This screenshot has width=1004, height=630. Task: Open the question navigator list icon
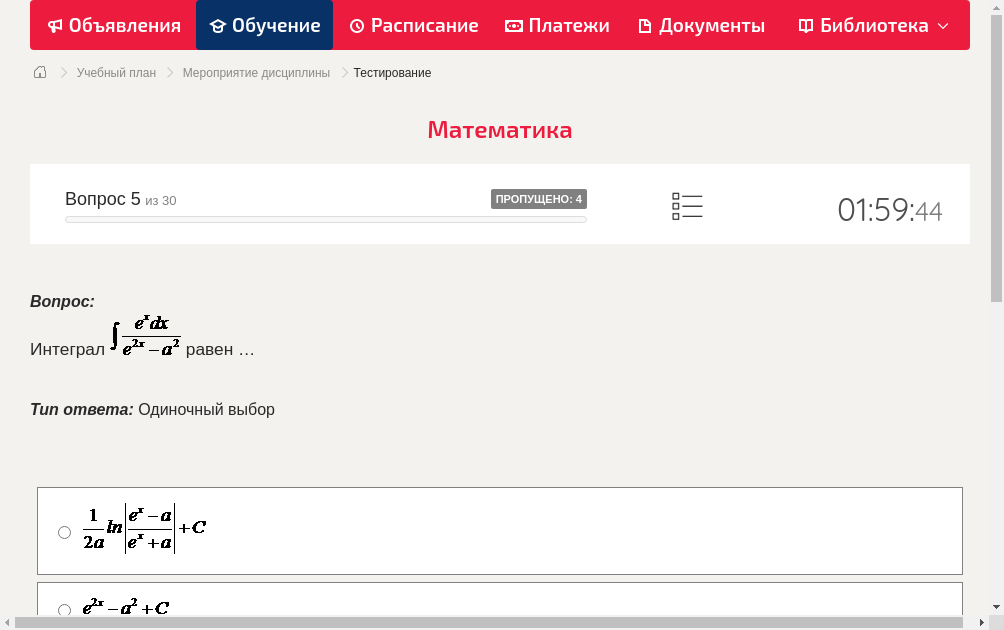point(687,205)
